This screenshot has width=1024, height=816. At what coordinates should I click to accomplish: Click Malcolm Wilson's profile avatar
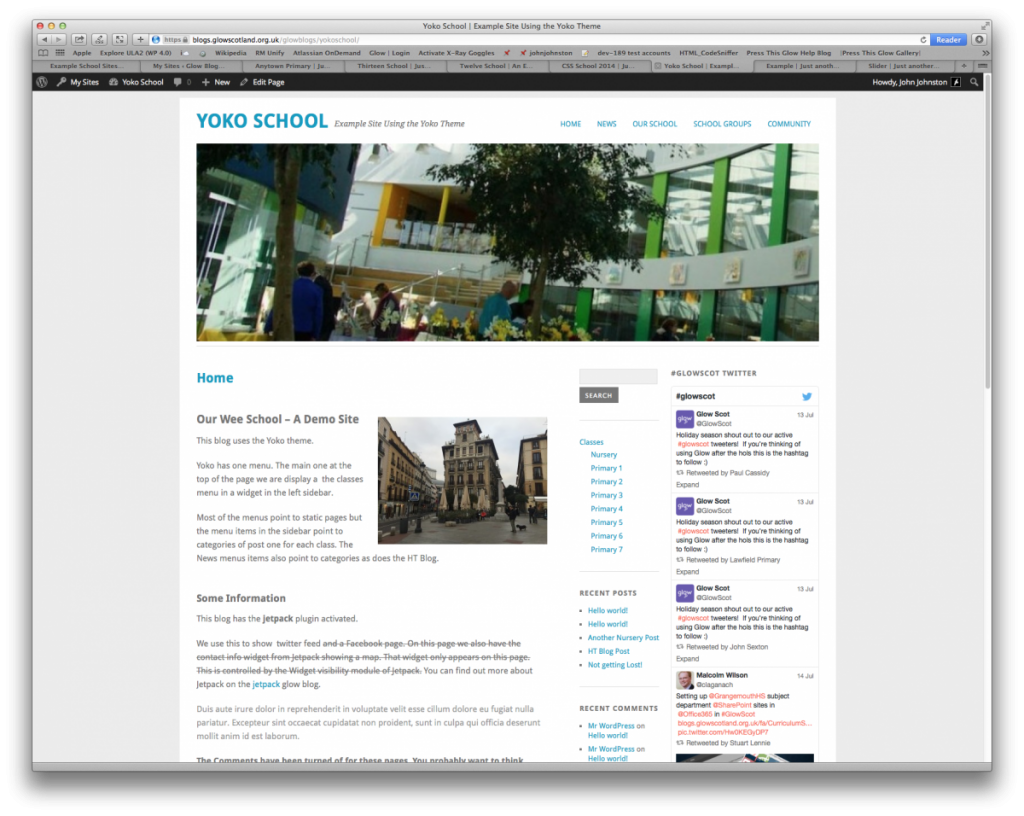point(686,681)
